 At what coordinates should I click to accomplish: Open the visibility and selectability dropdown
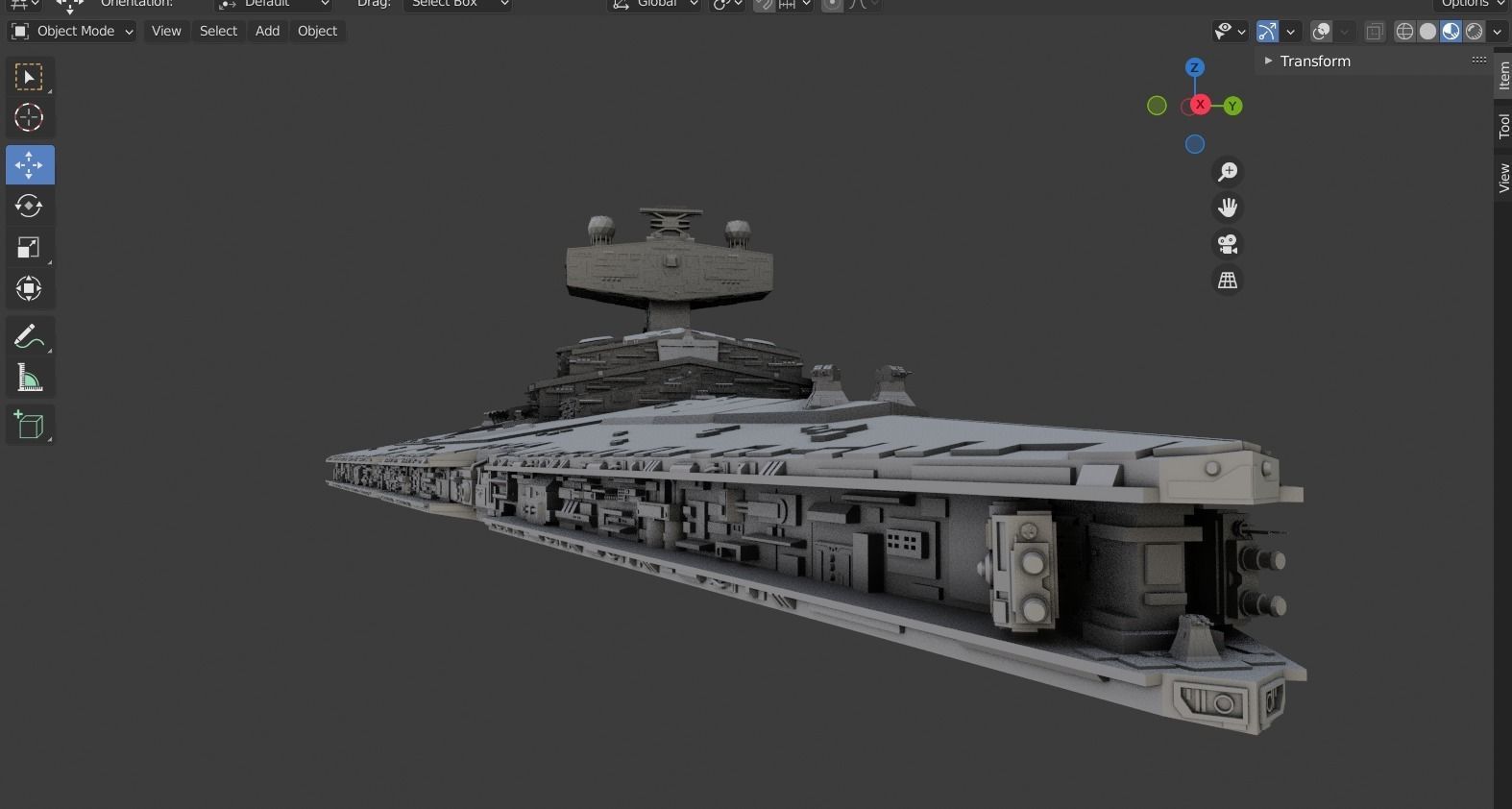pos(1230,32)
